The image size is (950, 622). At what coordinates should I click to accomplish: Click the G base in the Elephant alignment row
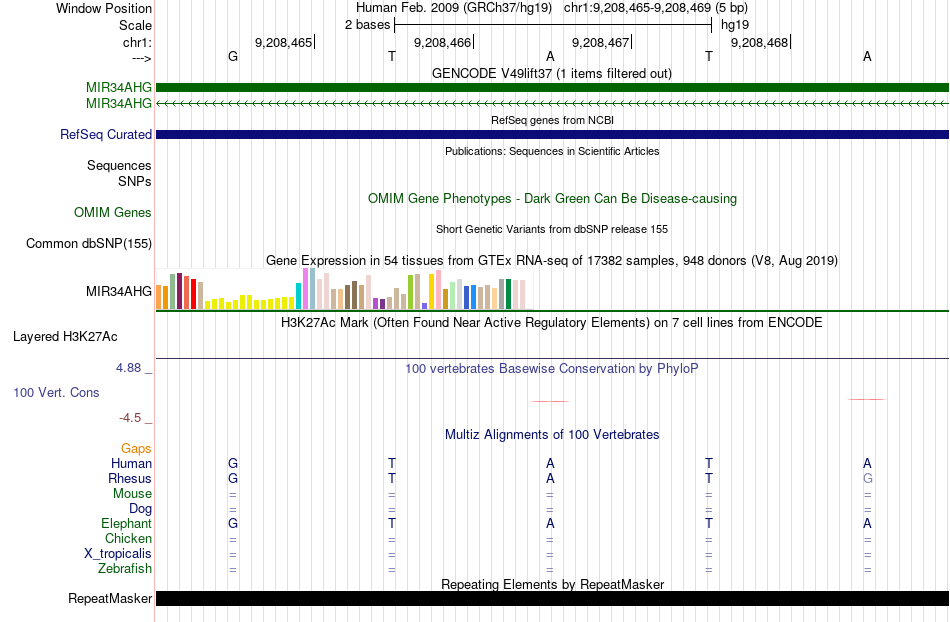pos(233,523)
